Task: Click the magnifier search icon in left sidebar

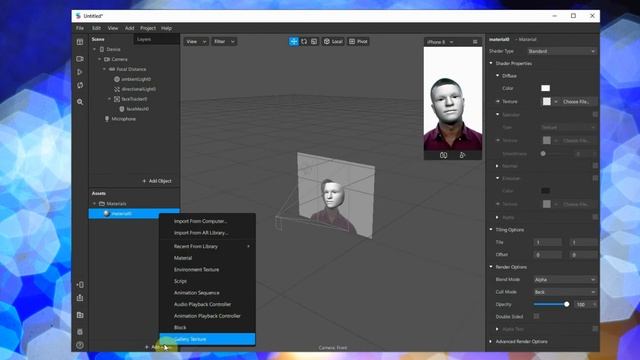Action: click(x=80, y=102)
